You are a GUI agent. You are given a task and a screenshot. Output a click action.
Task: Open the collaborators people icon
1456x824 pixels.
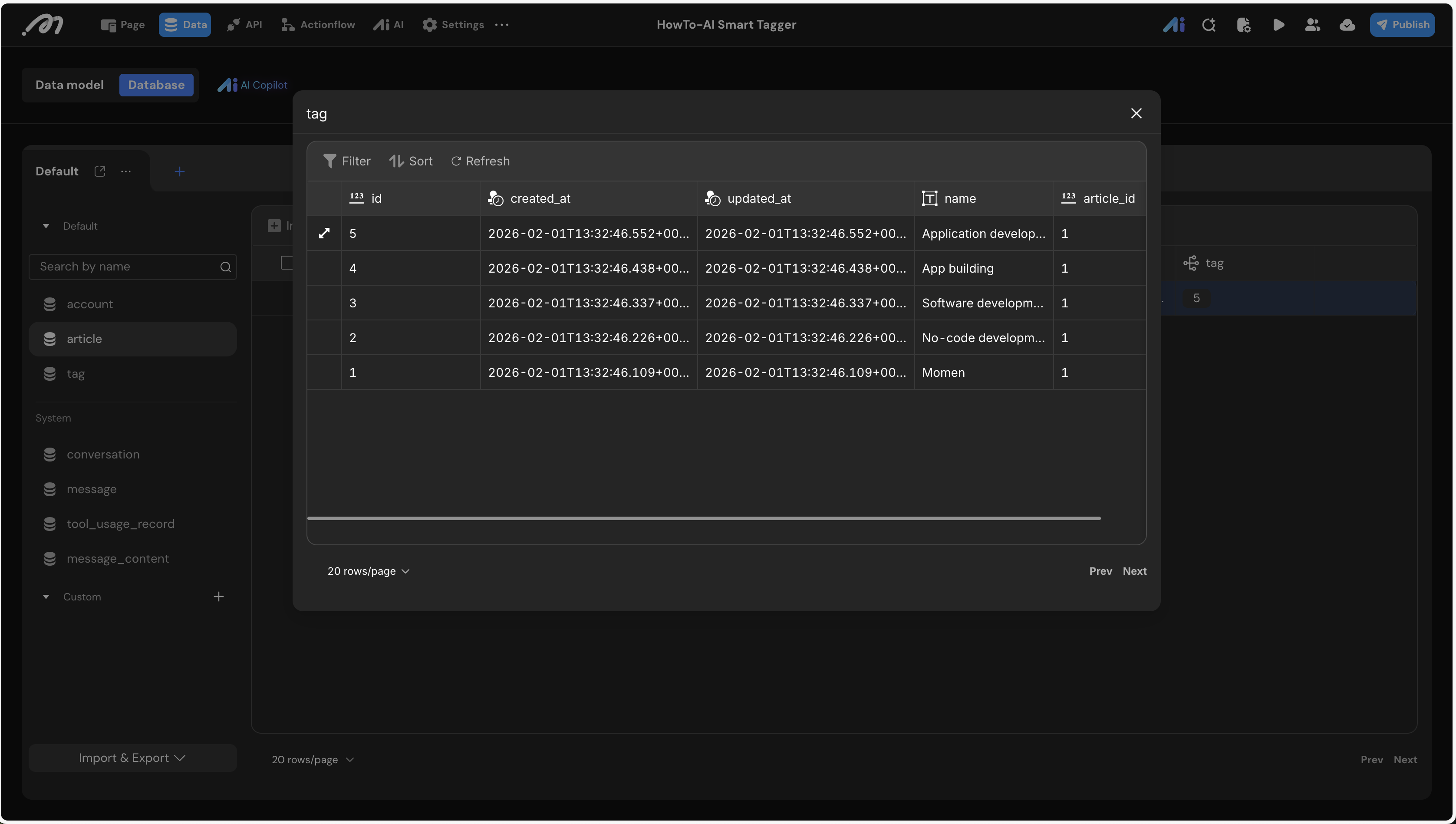point(1312,25)
